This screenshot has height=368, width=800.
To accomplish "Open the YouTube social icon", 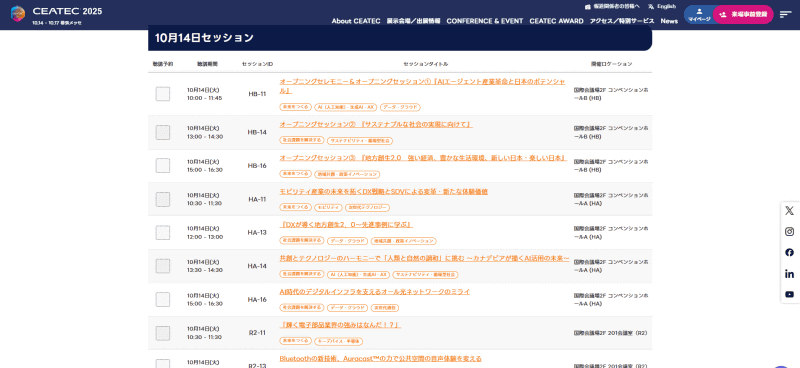I will tap(789, 295).
